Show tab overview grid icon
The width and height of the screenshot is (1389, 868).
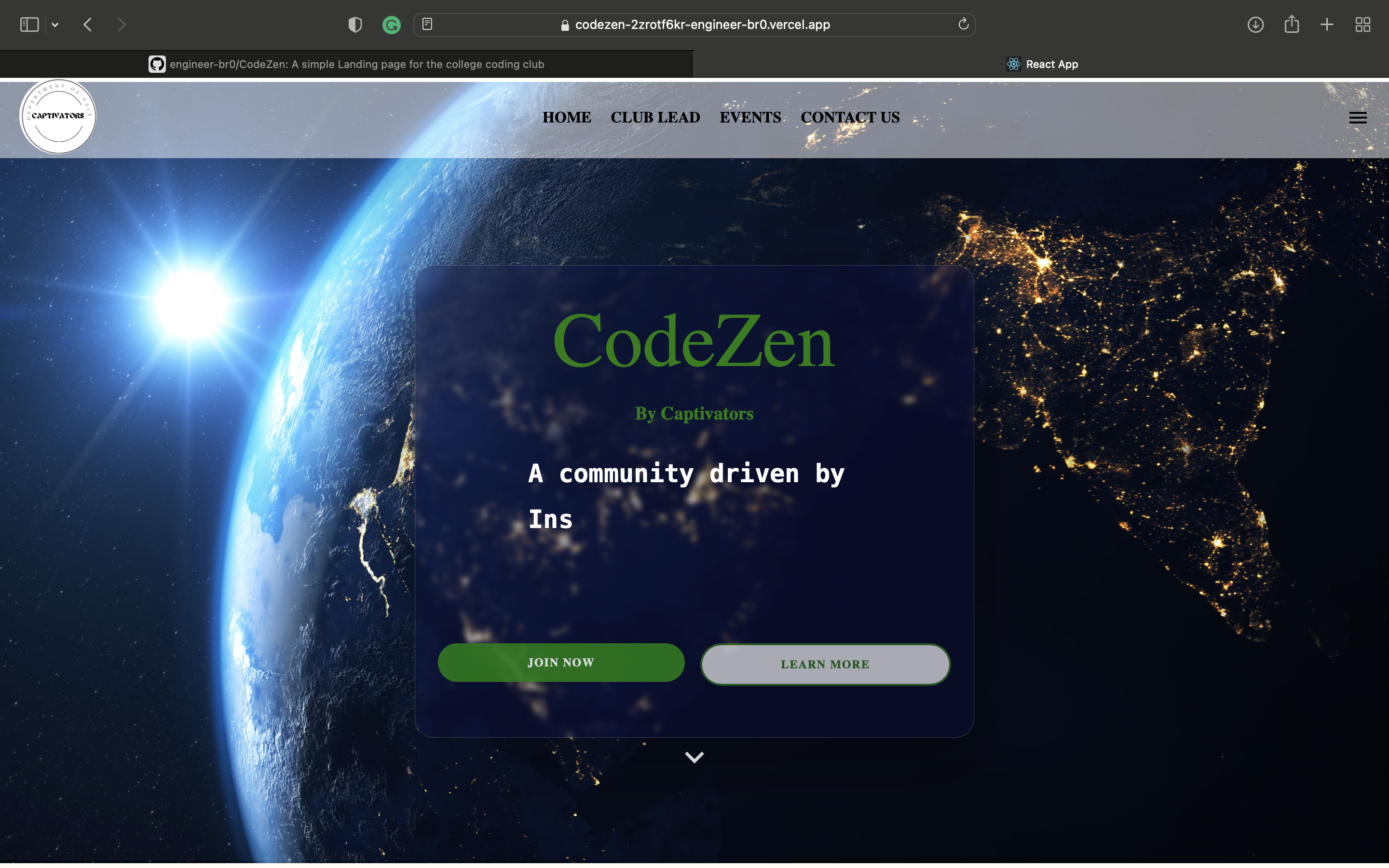pos(1362,25)
